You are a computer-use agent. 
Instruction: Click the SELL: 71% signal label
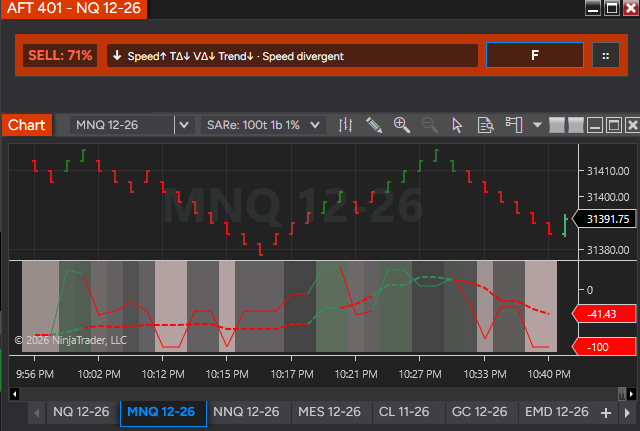[x=60, y=56]
